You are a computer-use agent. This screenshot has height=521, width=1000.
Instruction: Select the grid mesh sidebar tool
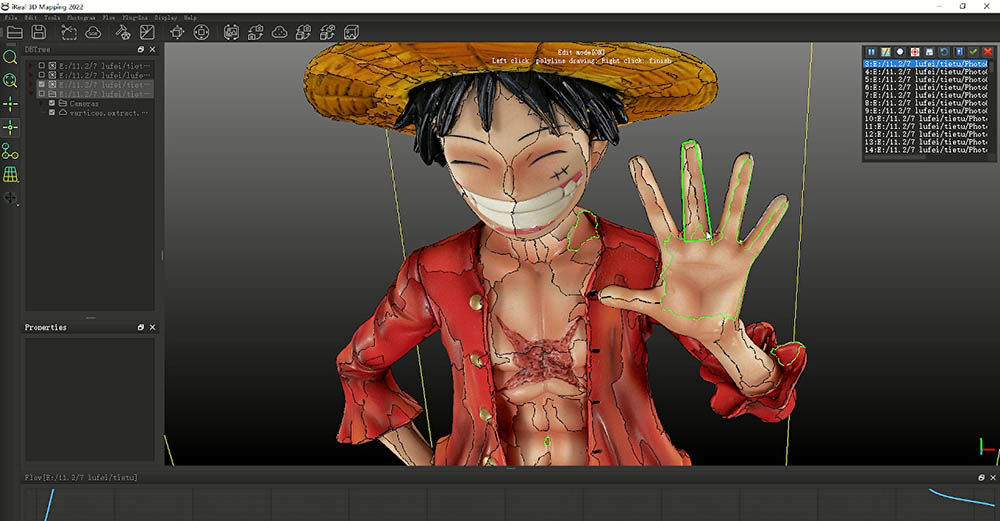10,174
